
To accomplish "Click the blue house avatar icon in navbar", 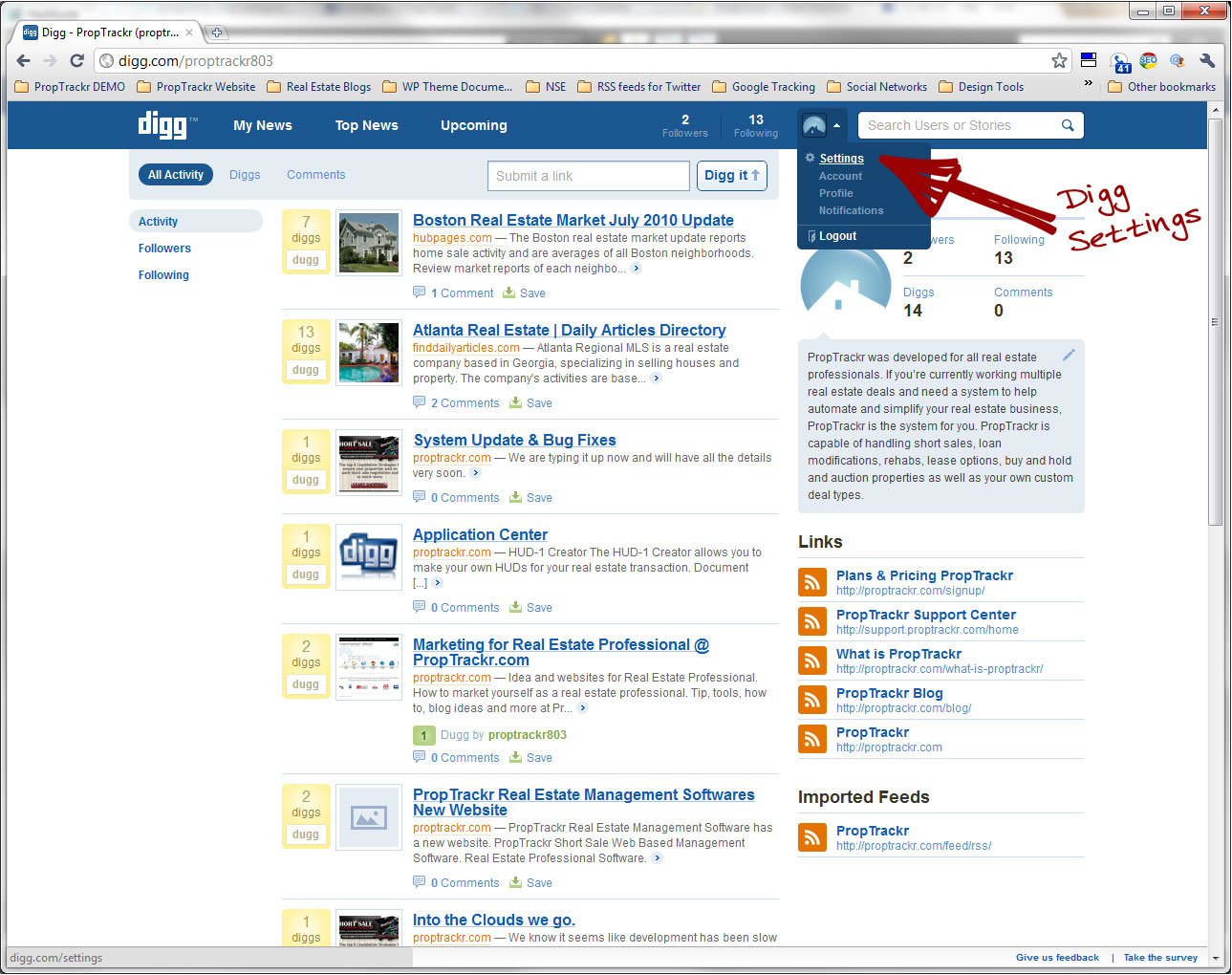I will [813, 123].
